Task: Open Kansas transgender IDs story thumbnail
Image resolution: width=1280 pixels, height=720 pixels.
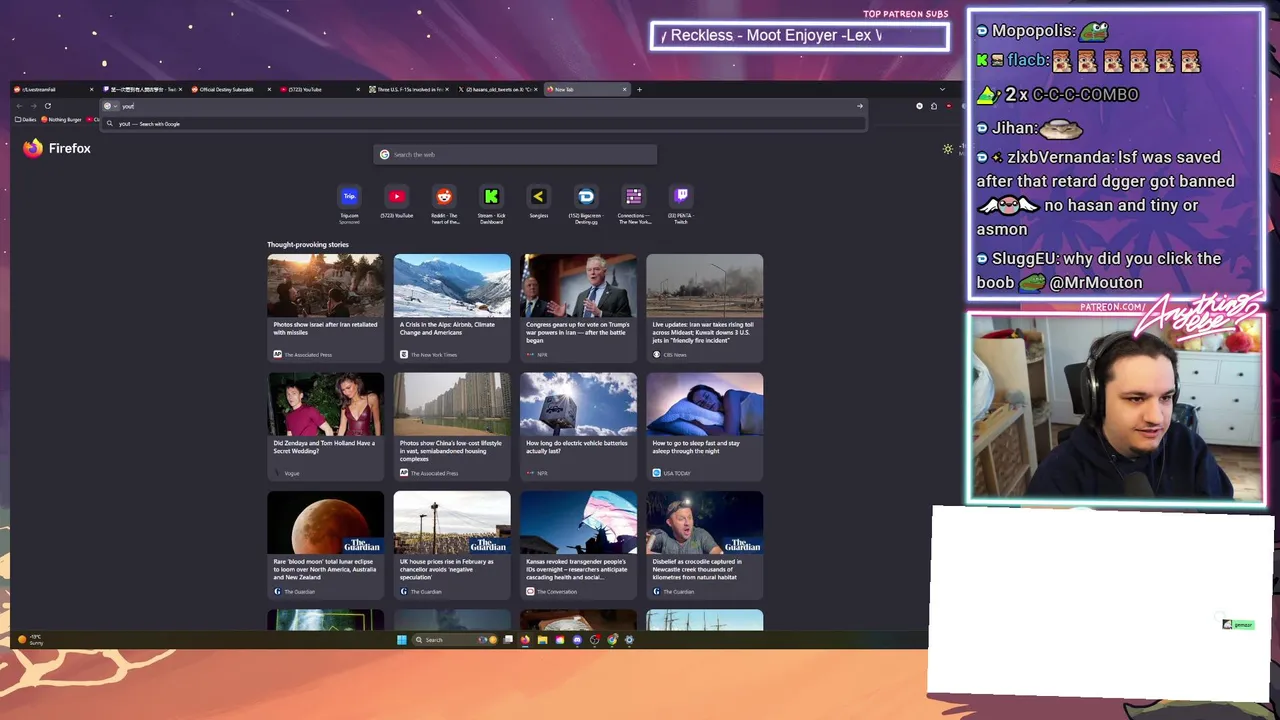Action: [x=578, y=522]
